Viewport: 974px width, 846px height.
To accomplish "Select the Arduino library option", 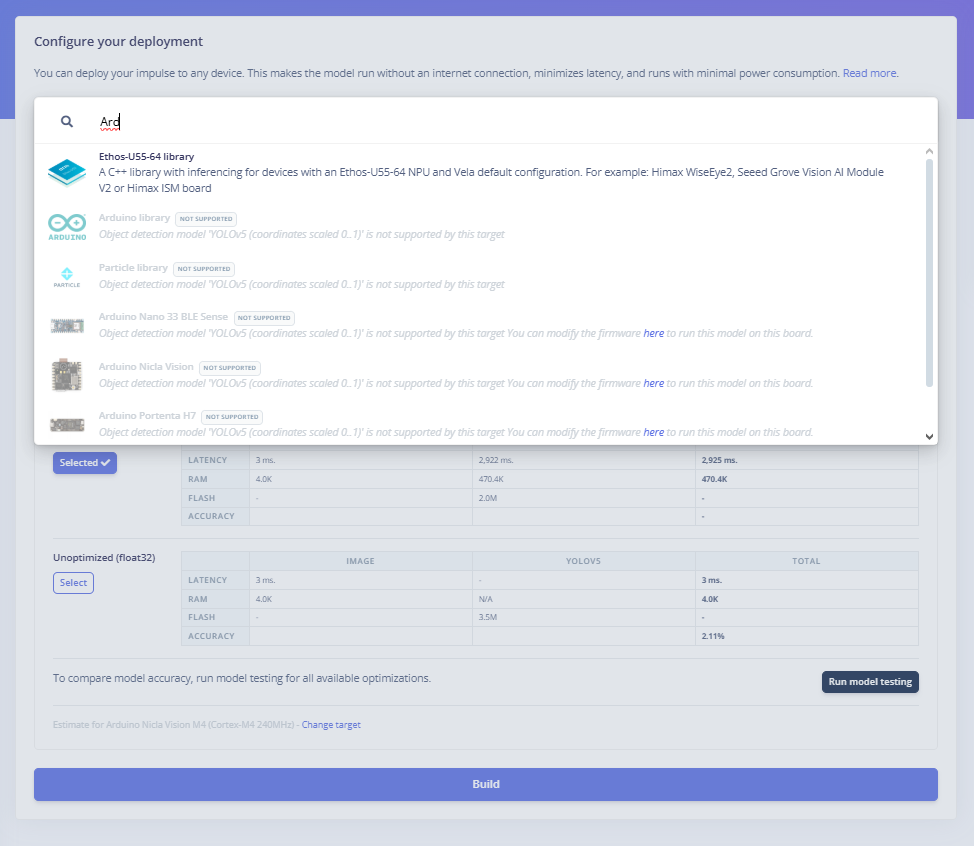I will pyautogui.click(x=480, y=227).
